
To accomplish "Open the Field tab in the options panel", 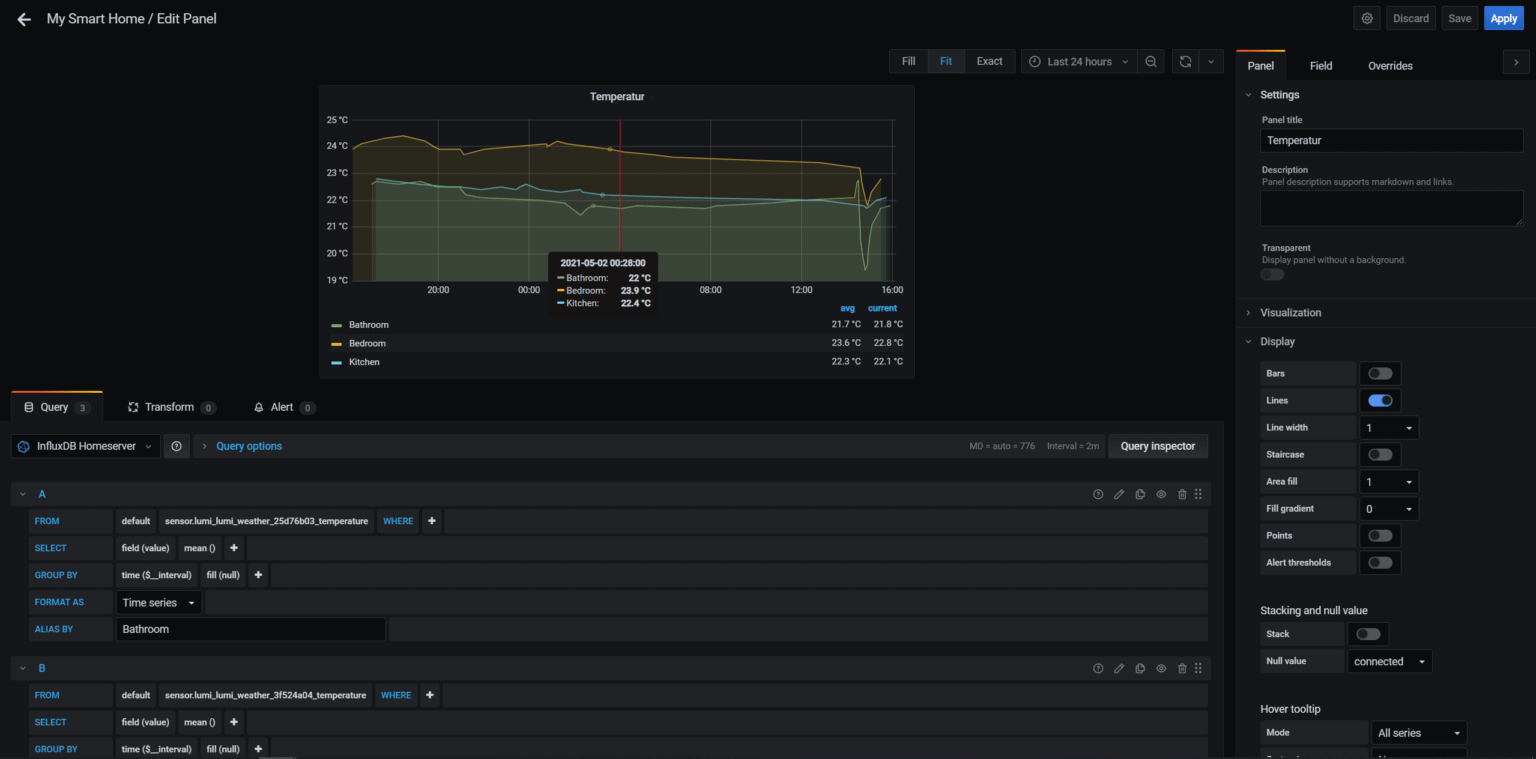I will point(1320,65).
